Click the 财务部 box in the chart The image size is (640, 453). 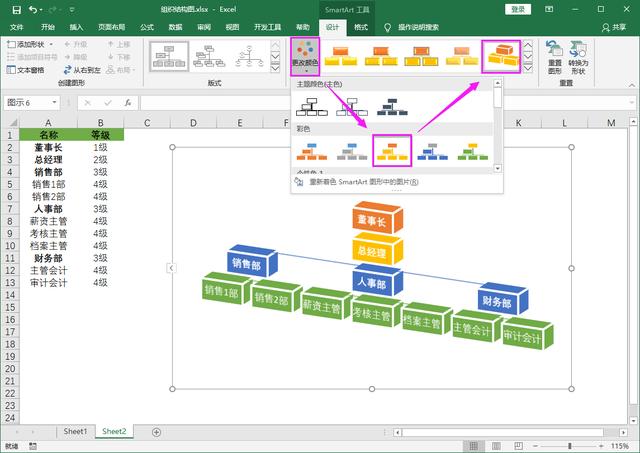502,300
